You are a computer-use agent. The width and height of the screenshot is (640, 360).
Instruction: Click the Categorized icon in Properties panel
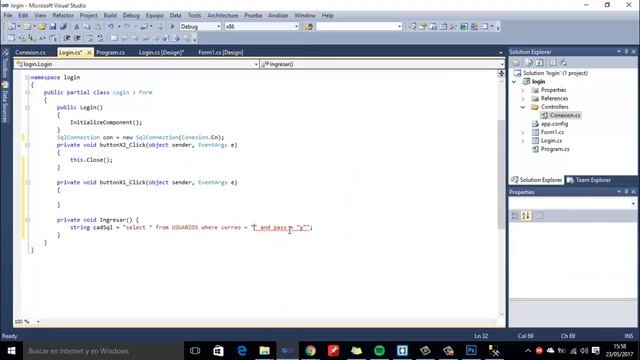(515, 216)
